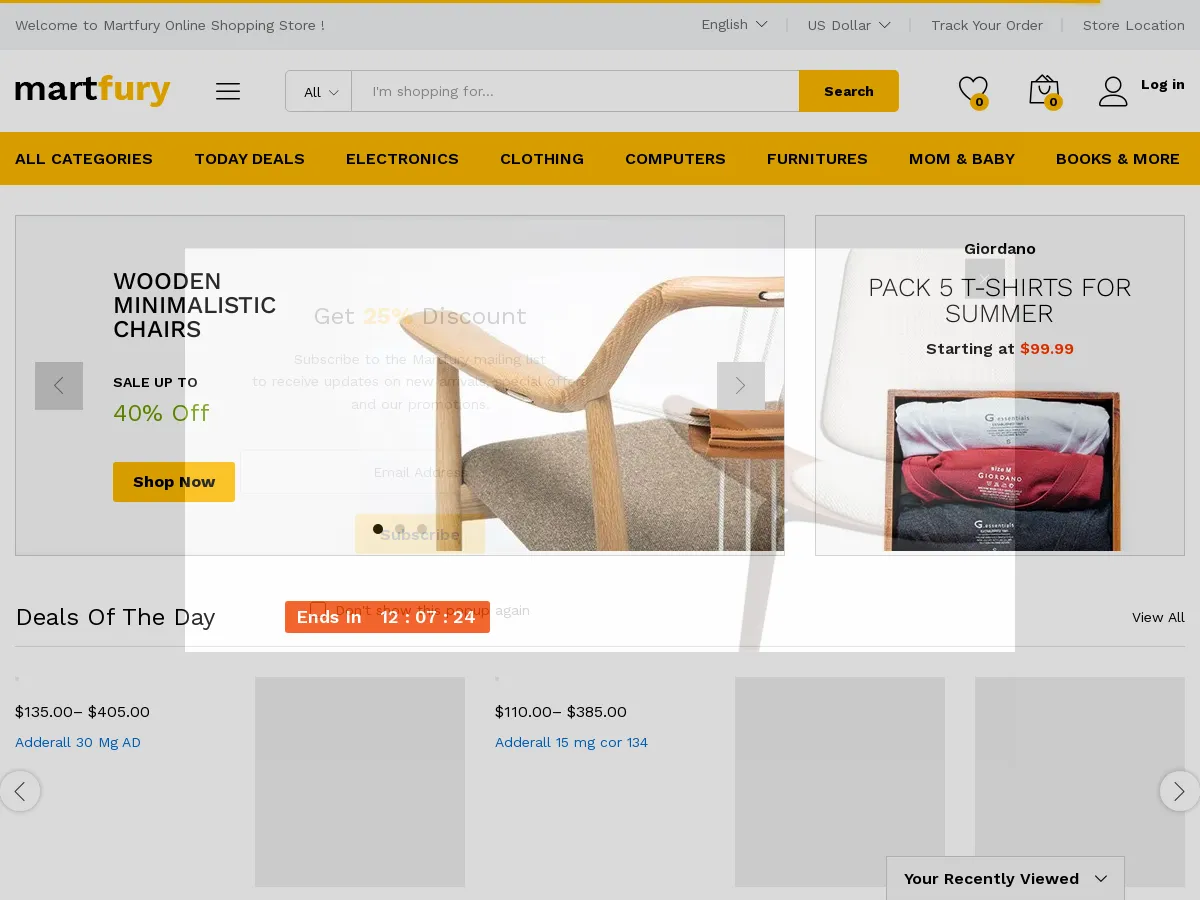Open the shopping cart icon
This screenshot has width=1200, height=900.
click(x=1043, y=90)
